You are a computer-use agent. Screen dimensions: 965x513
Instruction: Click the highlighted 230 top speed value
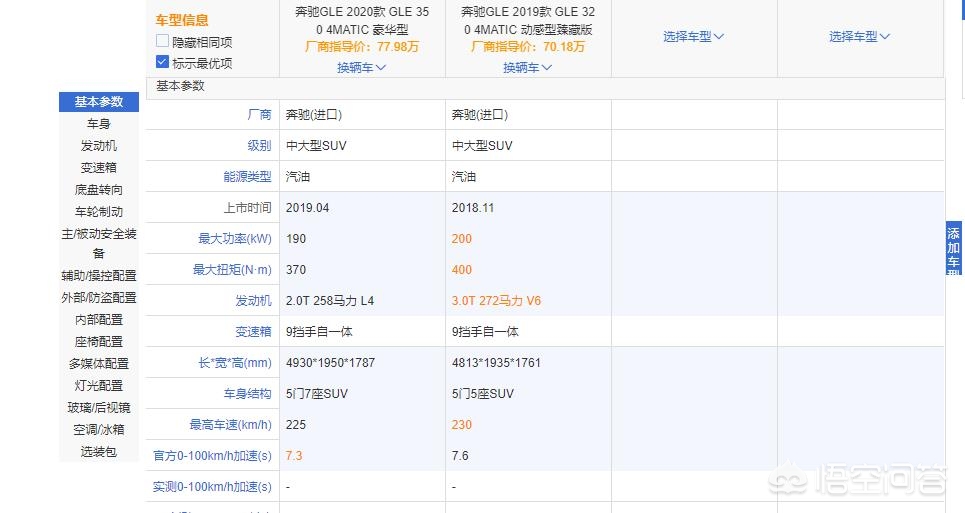[462, 424]
